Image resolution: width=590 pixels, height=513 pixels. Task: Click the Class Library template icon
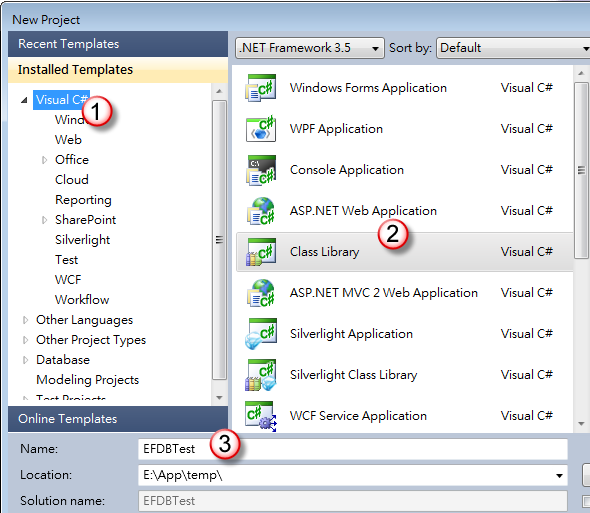tap(261, 252)
